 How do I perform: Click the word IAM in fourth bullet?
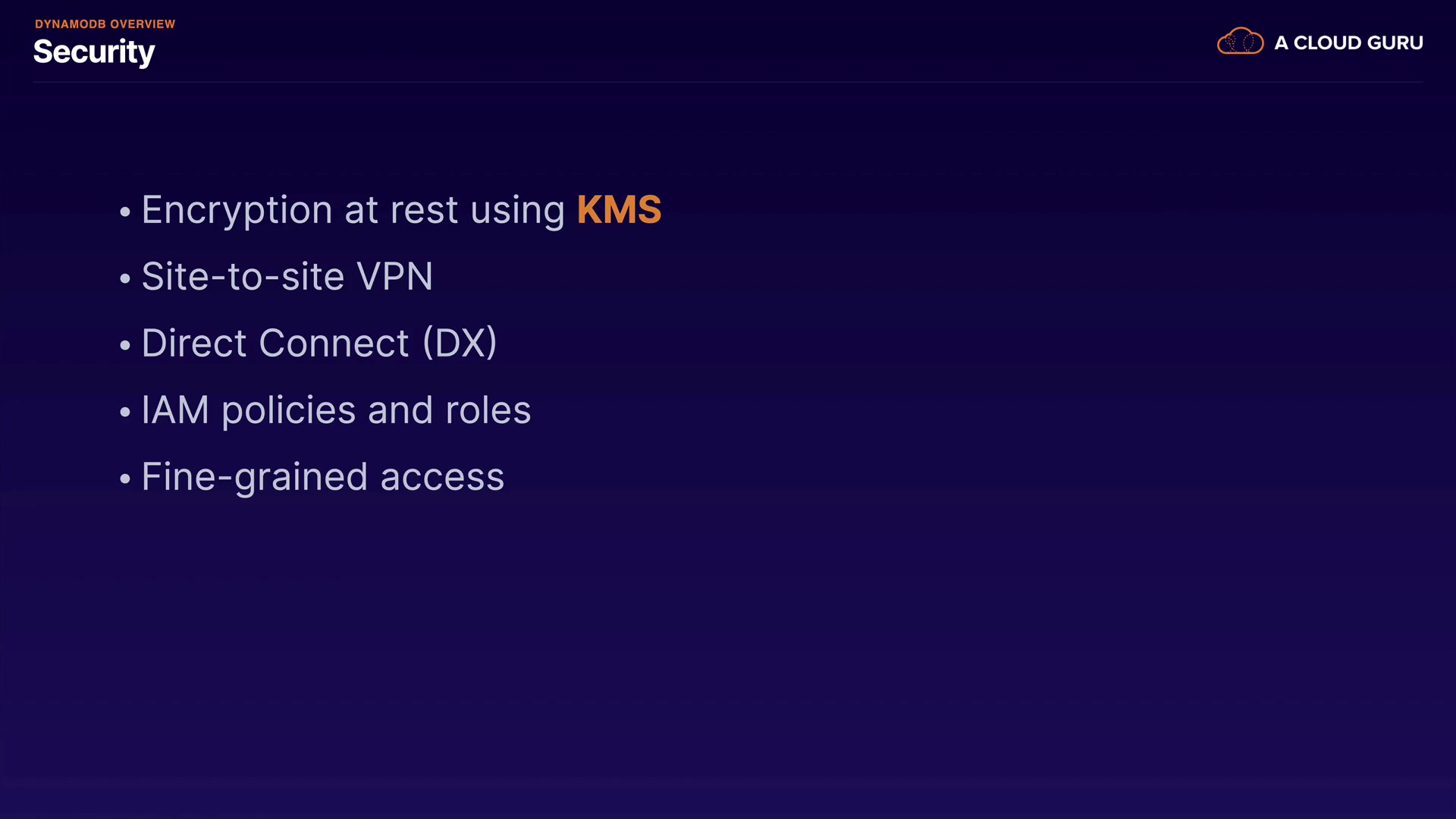pos(175,410)
